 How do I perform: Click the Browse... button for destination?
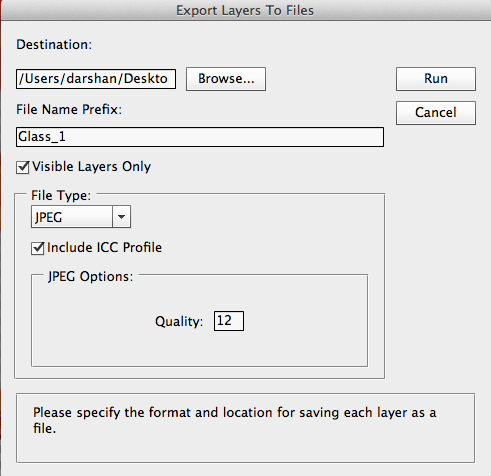[226, 79]
